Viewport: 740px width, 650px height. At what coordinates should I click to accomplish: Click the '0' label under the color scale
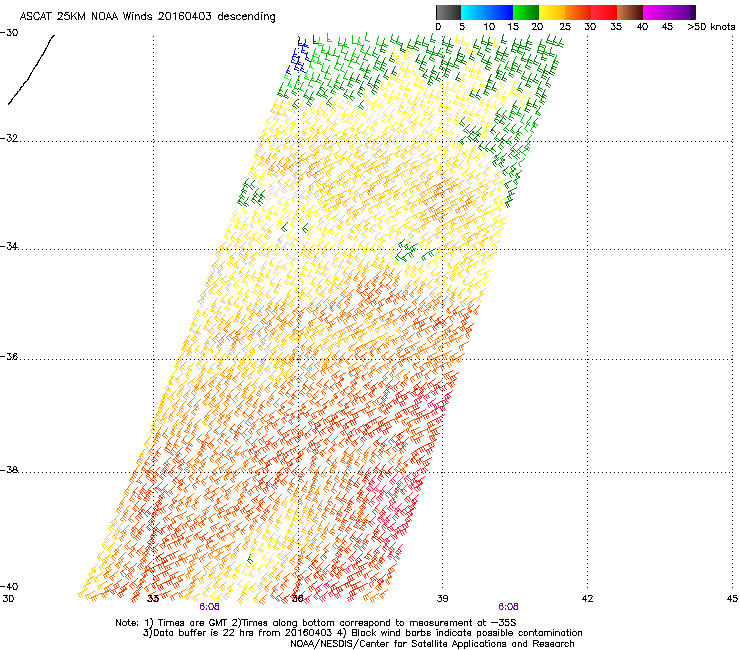click(438, 27)
